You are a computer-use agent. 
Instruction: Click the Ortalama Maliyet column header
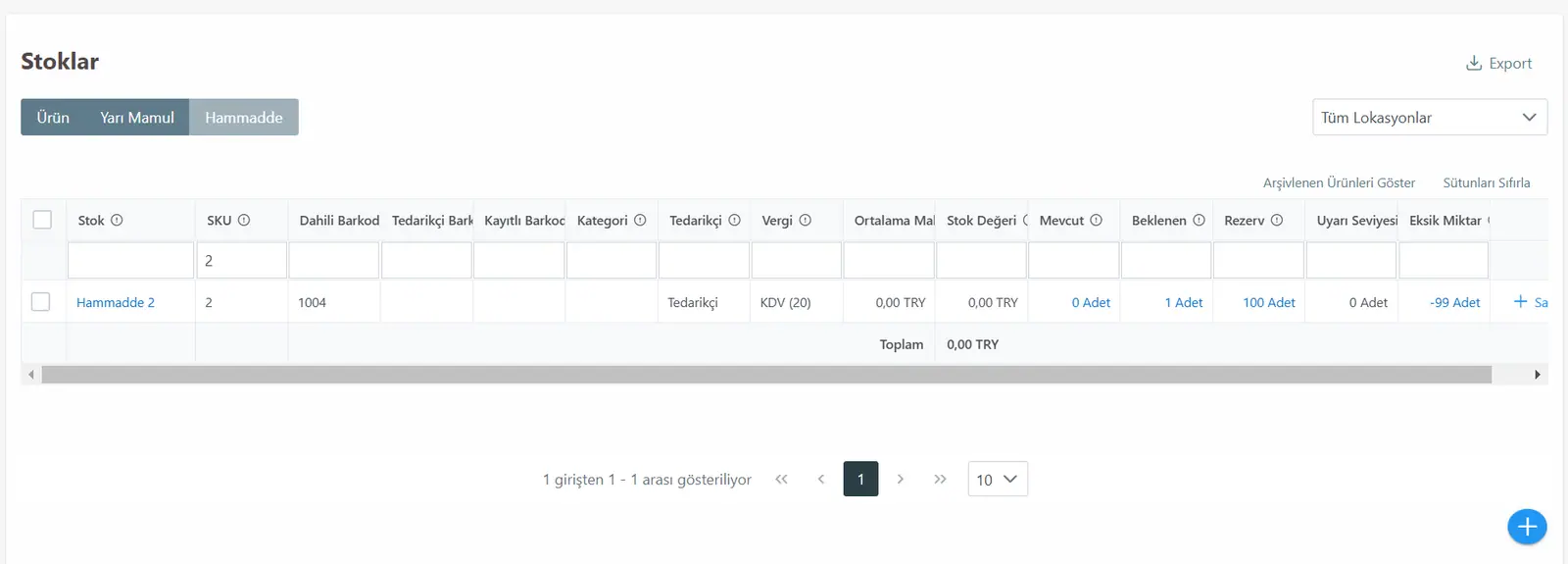pyautogui.click(x=890, y=220)
